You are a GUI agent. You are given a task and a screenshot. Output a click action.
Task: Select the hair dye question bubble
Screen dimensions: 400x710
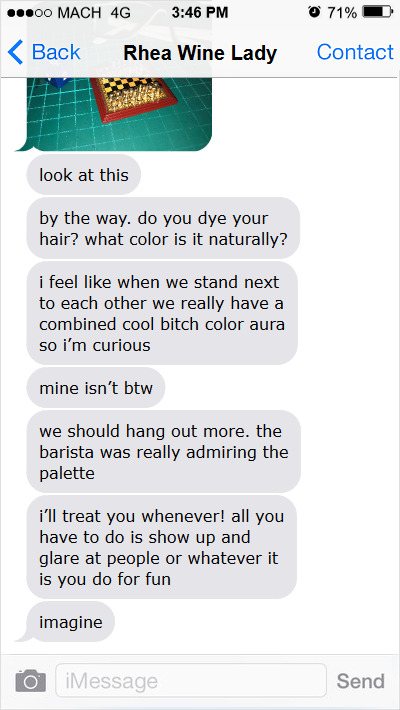(x=163, y=228)
